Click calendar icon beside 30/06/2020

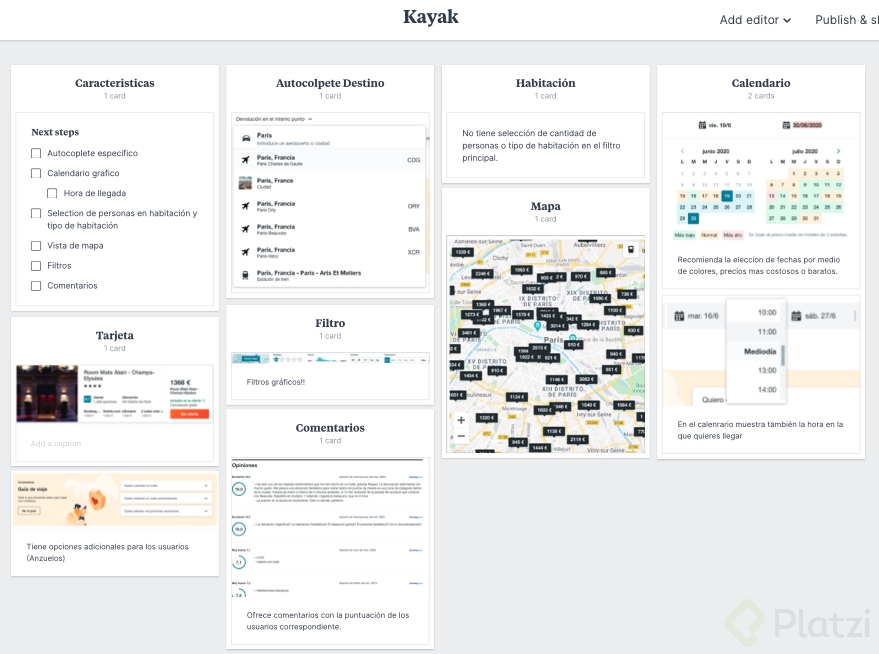point(786,125)
